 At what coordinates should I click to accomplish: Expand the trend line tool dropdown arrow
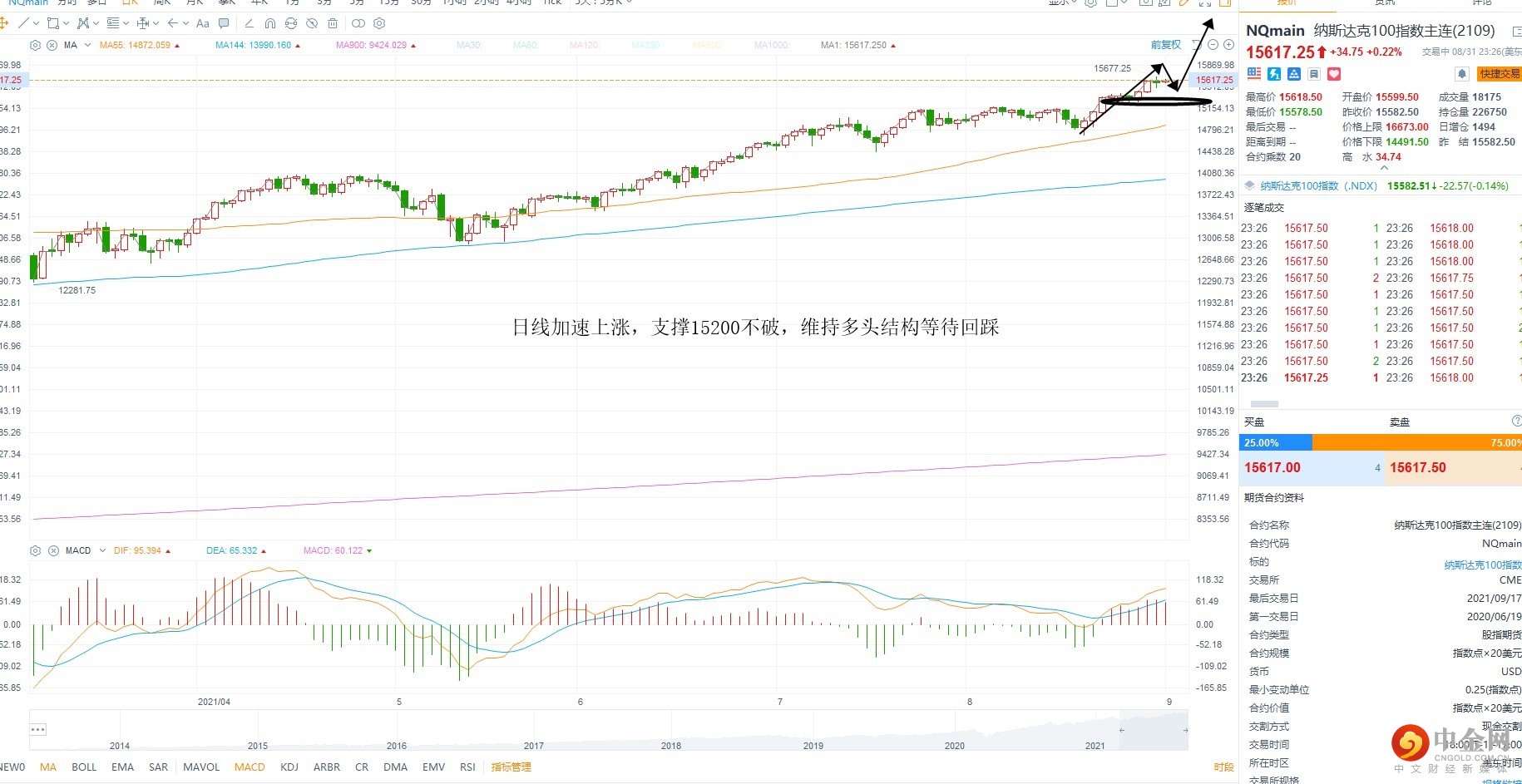(36, 23)
